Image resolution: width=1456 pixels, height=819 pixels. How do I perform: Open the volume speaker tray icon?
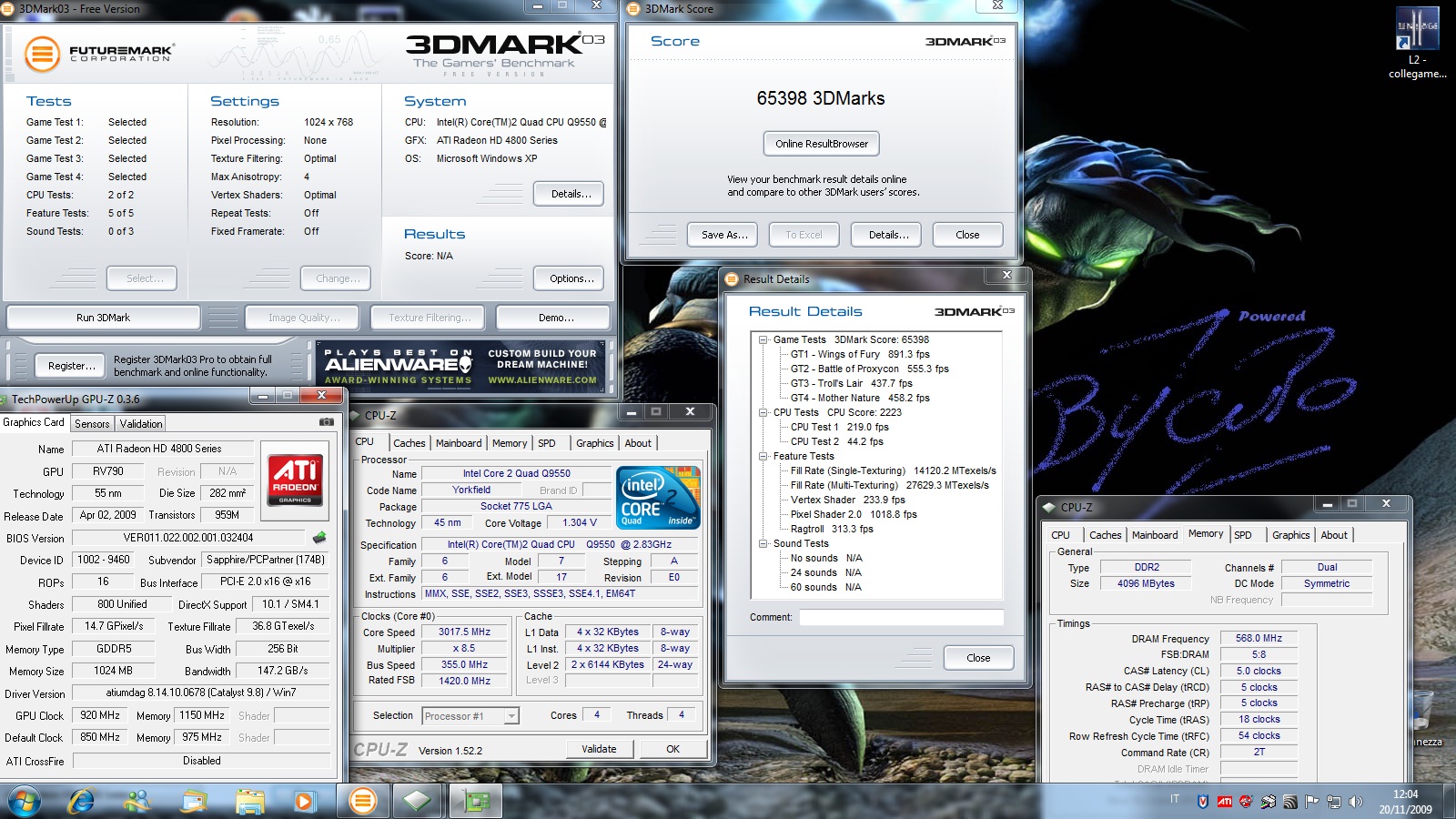1356,802
